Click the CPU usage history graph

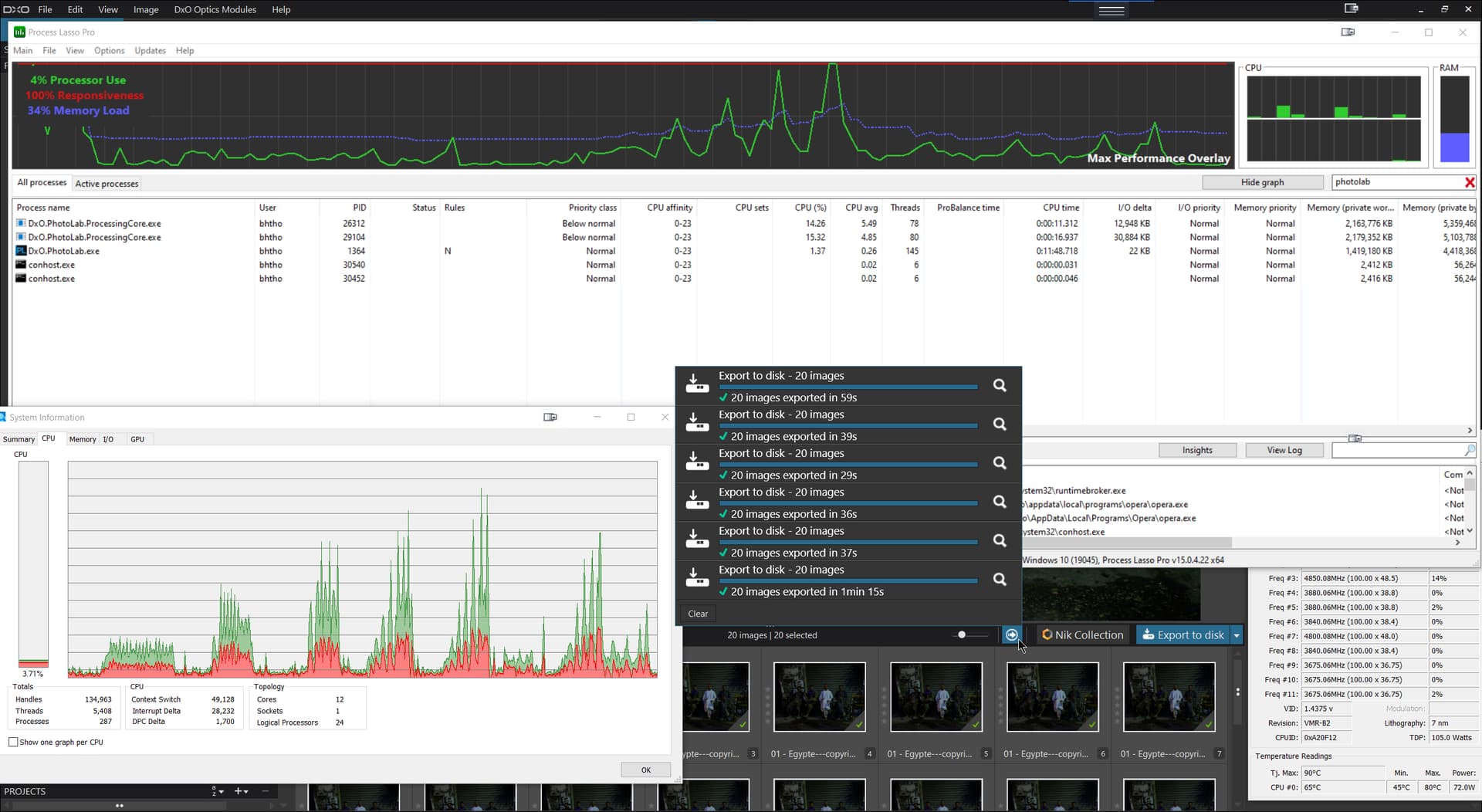(362, 570)
